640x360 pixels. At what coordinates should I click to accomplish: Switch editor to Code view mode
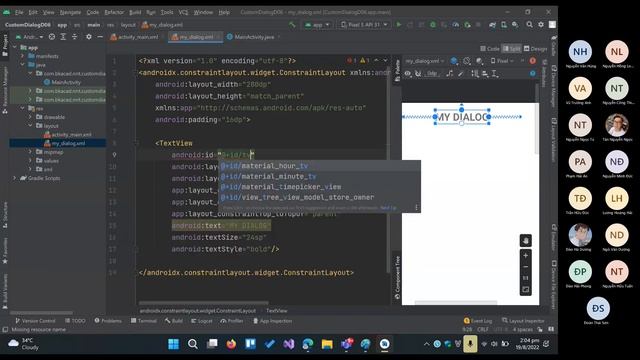point(490,49)
